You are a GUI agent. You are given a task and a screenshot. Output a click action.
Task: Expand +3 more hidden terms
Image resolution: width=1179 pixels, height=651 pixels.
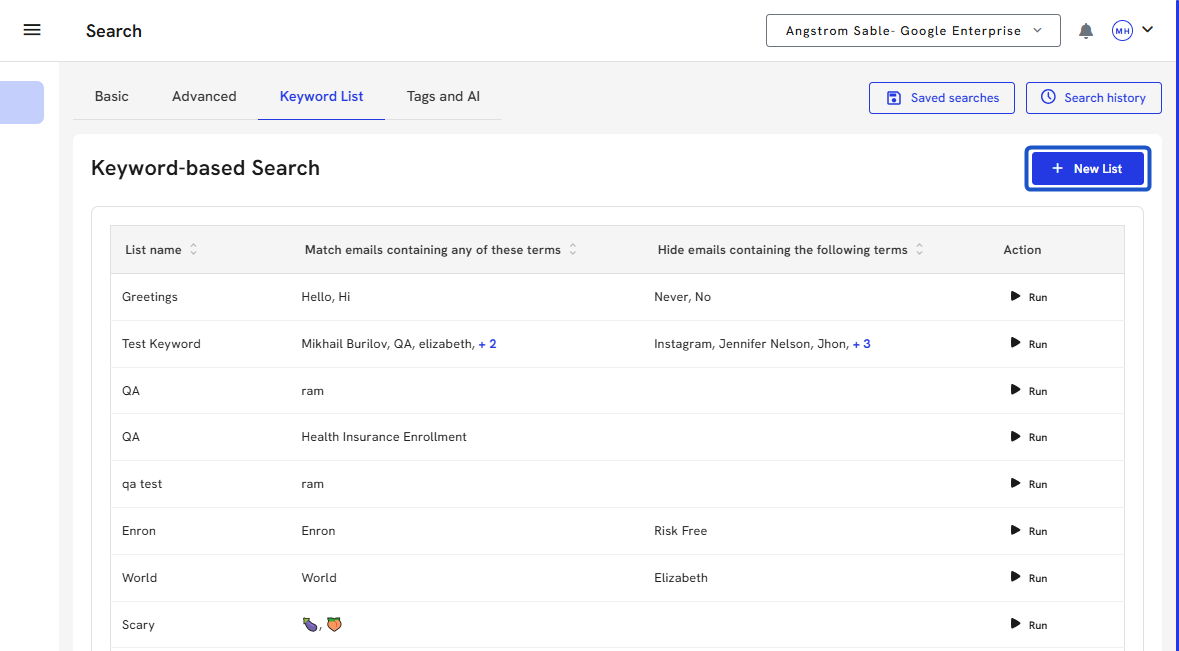861,344
